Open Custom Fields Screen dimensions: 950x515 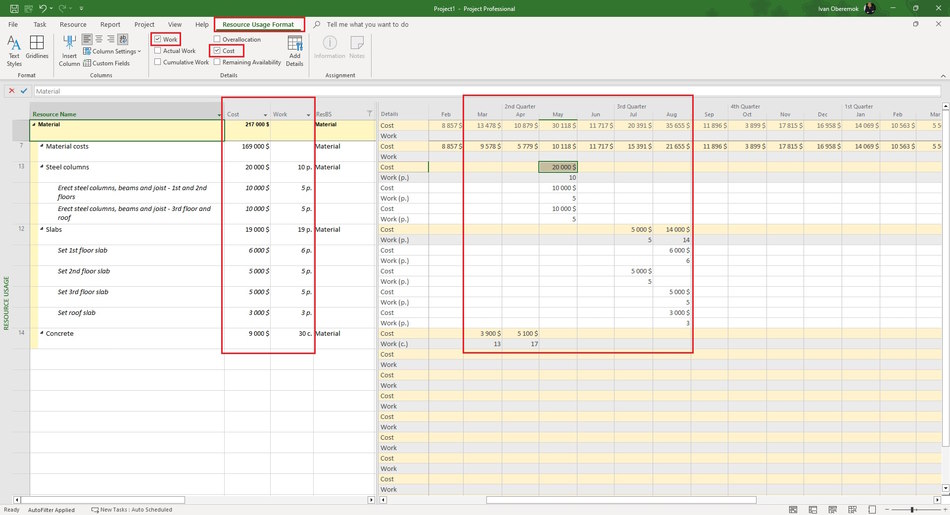(106, 63)
